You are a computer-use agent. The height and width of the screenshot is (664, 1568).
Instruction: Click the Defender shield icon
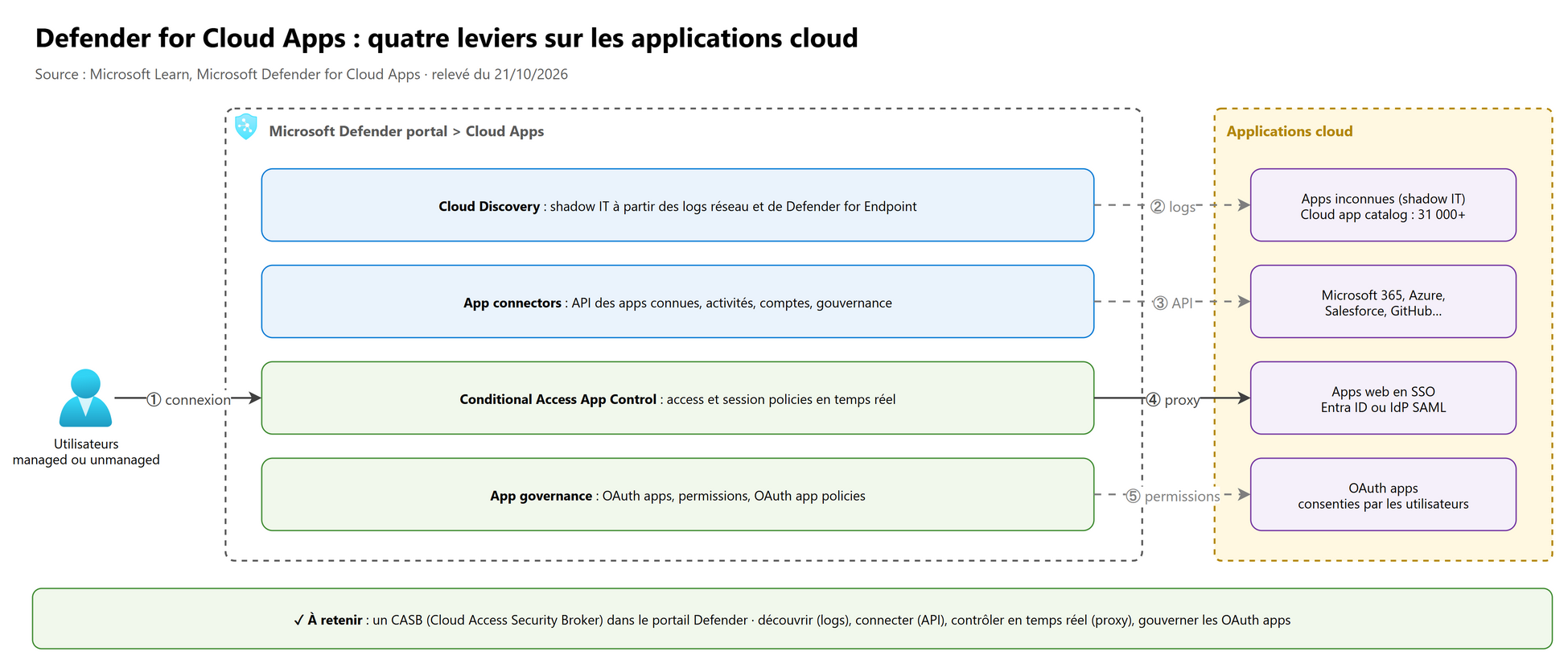(246, 126)
